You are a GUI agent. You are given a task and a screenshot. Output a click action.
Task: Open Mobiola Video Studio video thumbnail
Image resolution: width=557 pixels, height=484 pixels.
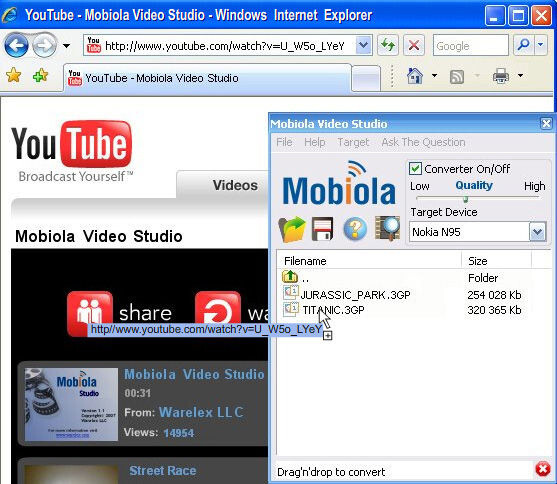71,404
